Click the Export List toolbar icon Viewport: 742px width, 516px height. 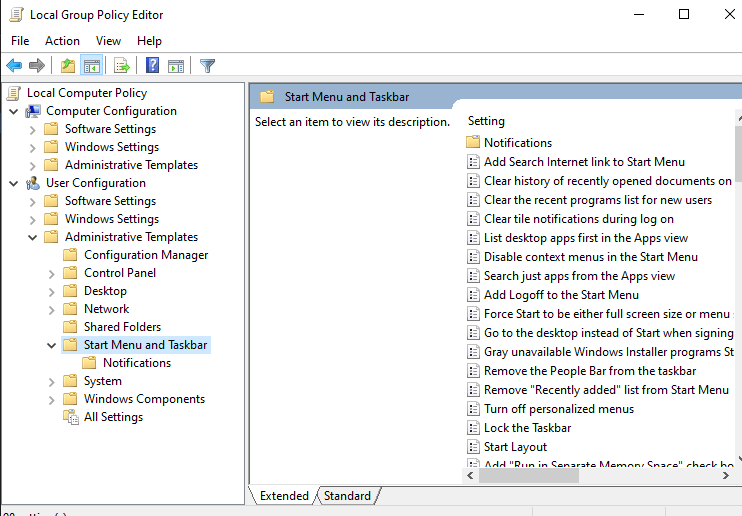coord(122,65)
